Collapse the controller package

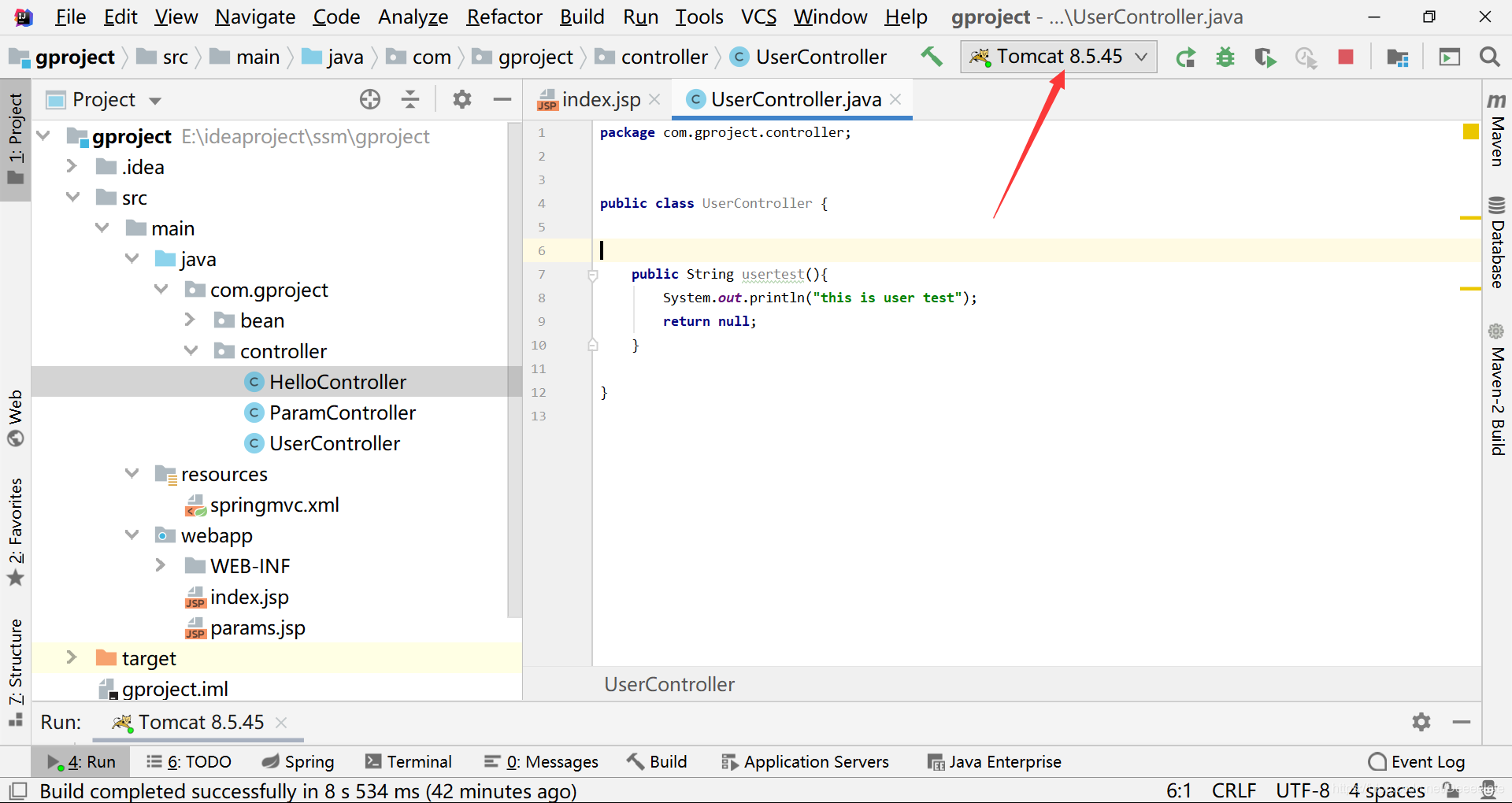(x=191, y=350)
